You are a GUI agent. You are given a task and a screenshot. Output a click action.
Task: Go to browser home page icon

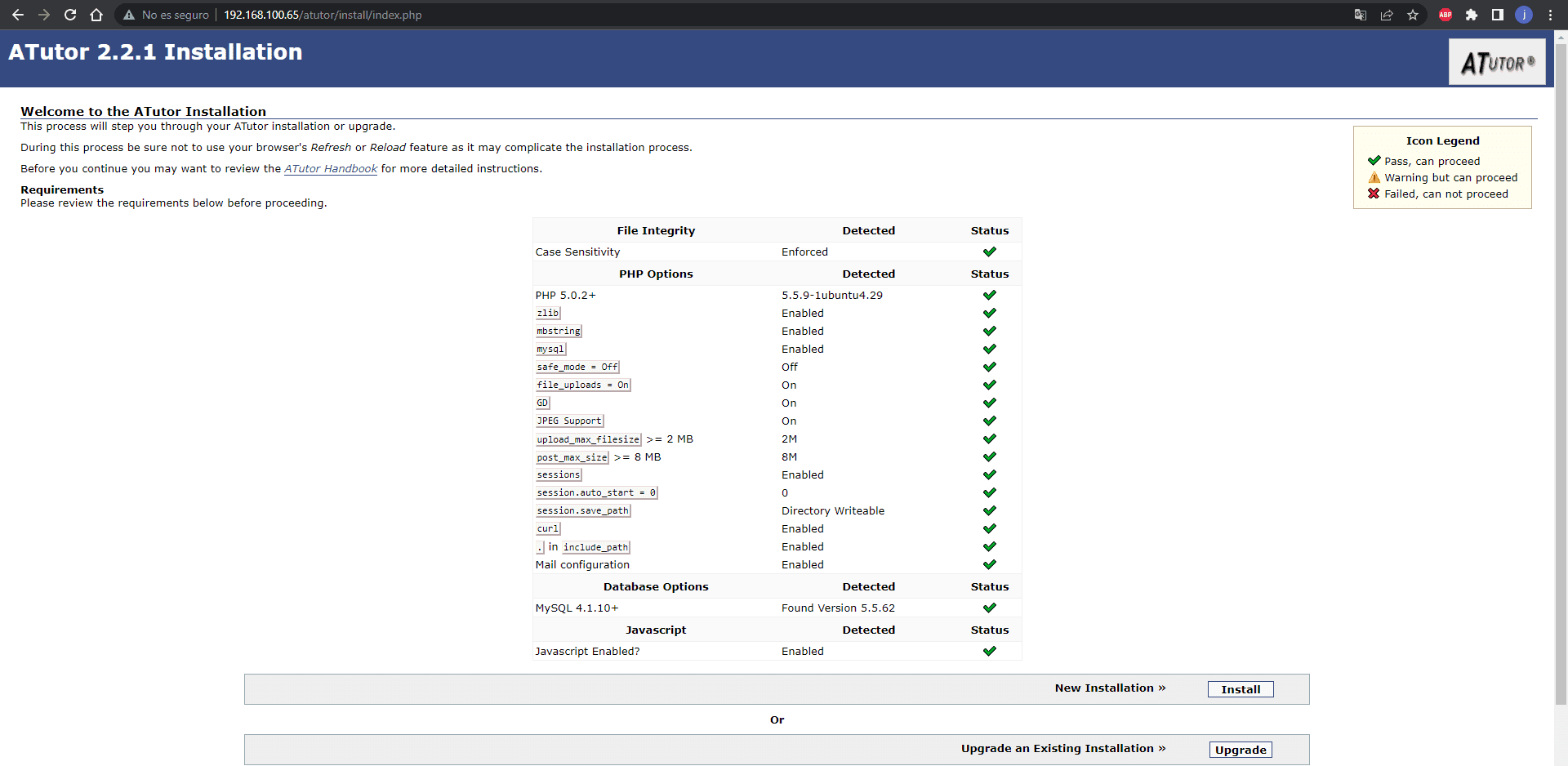coord(96,15)
